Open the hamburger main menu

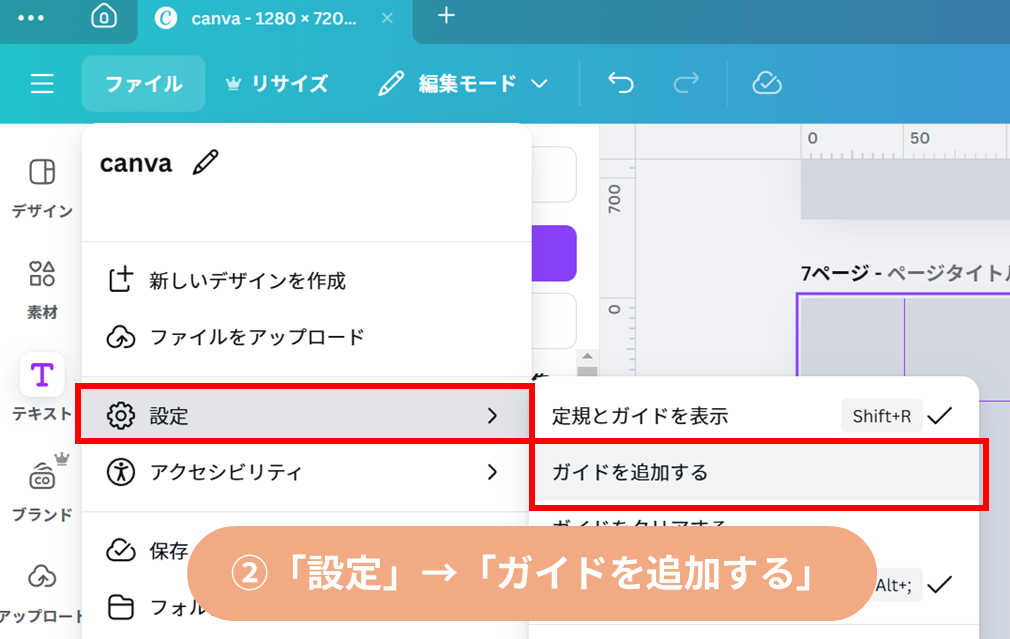42,84
